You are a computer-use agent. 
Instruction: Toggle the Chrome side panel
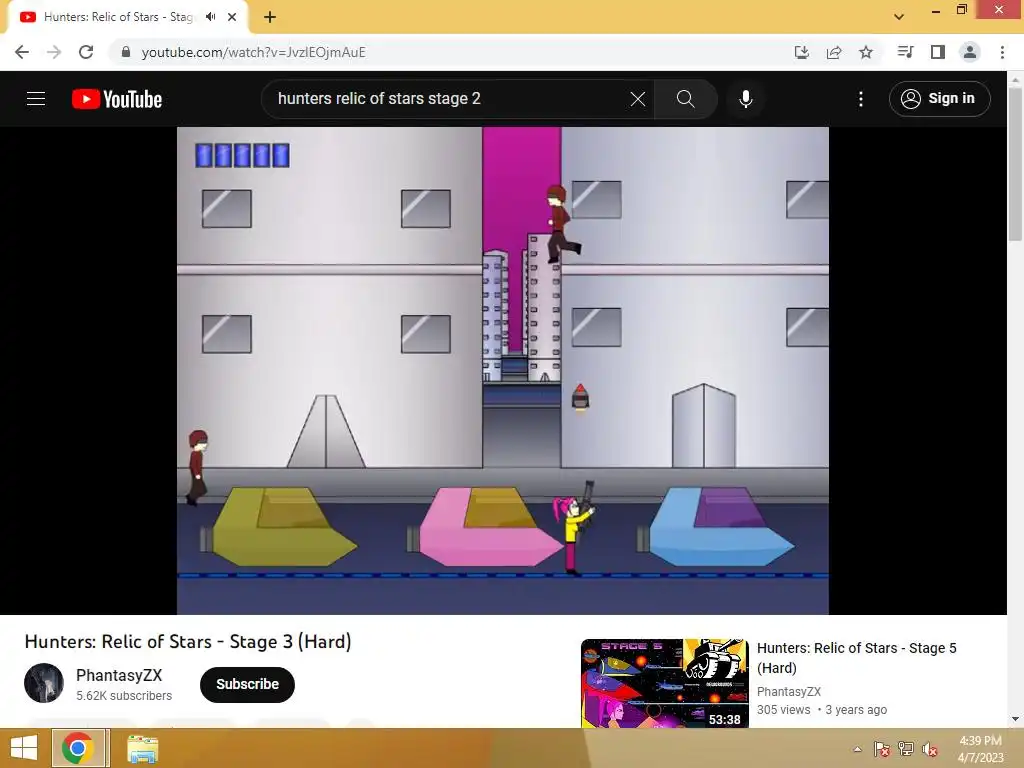tap(937, 52)
